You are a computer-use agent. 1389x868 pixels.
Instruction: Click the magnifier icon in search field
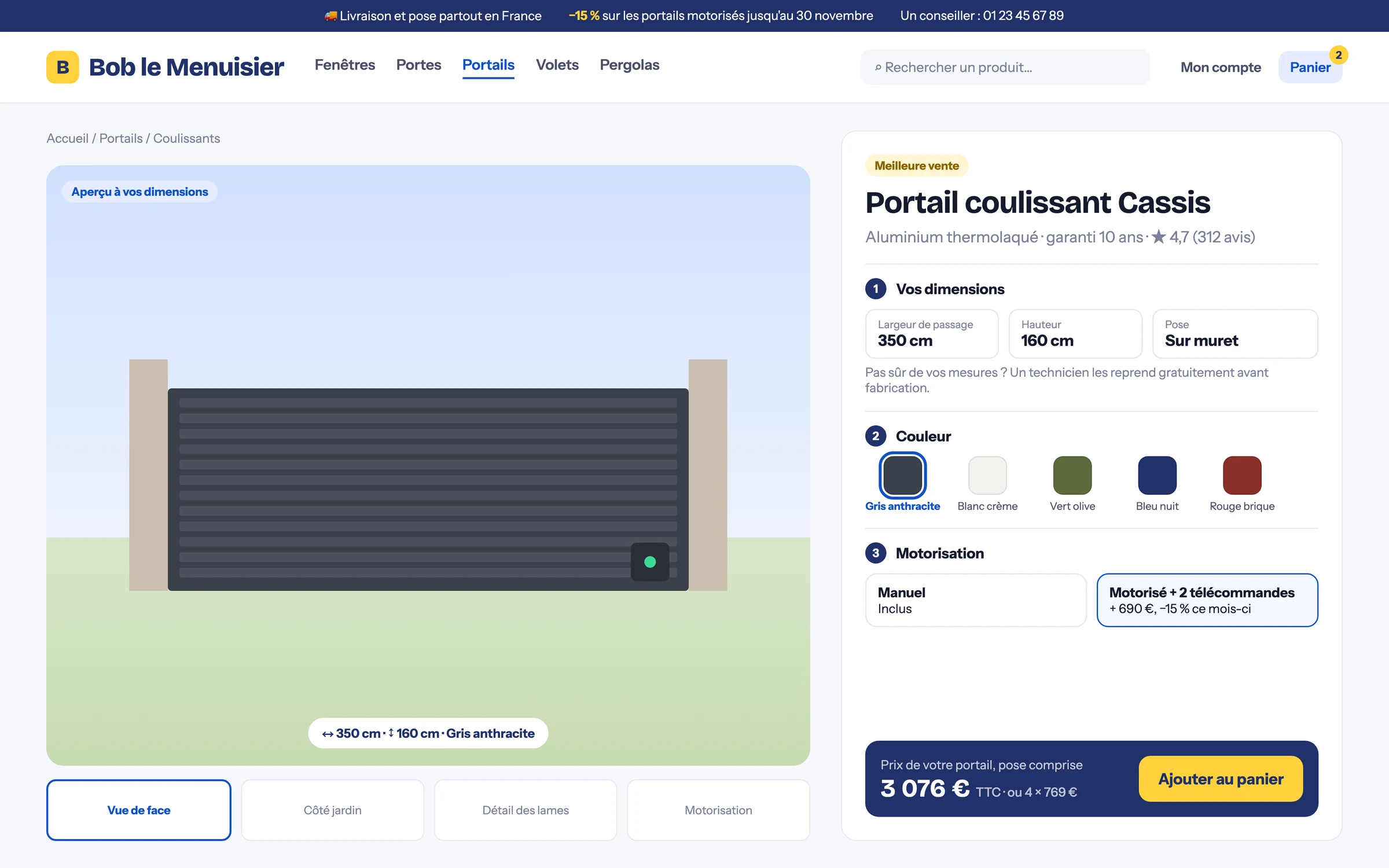[x=878, y=68]
